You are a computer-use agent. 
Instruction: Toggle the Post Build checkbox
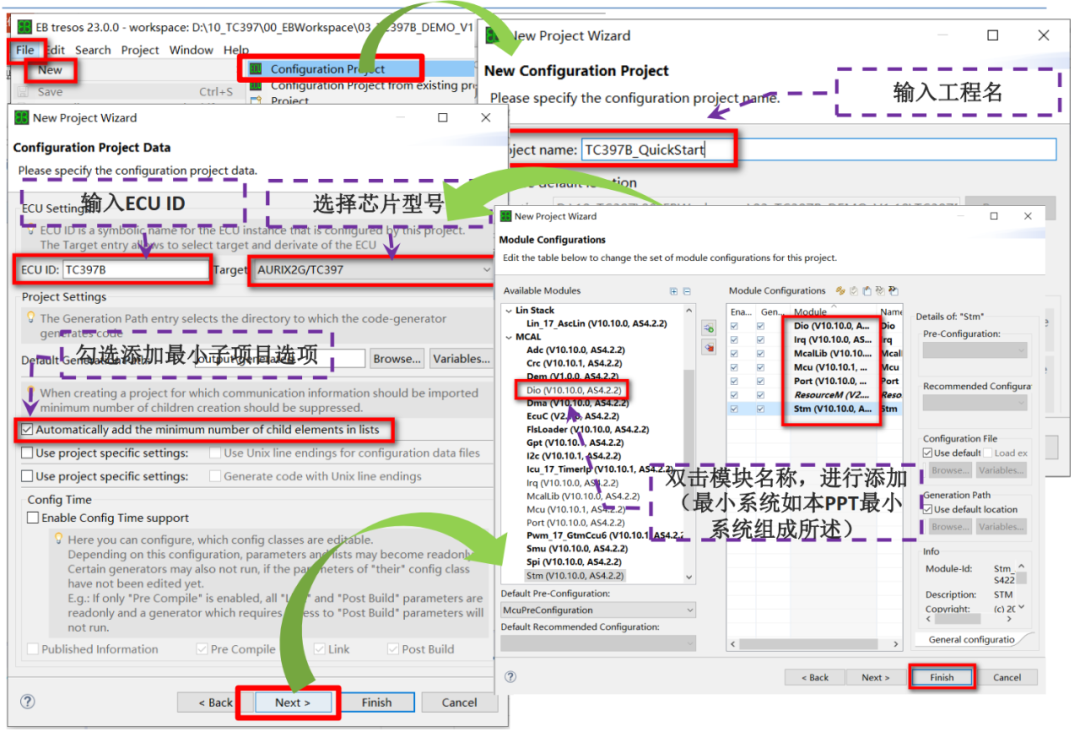click(393, 649)
